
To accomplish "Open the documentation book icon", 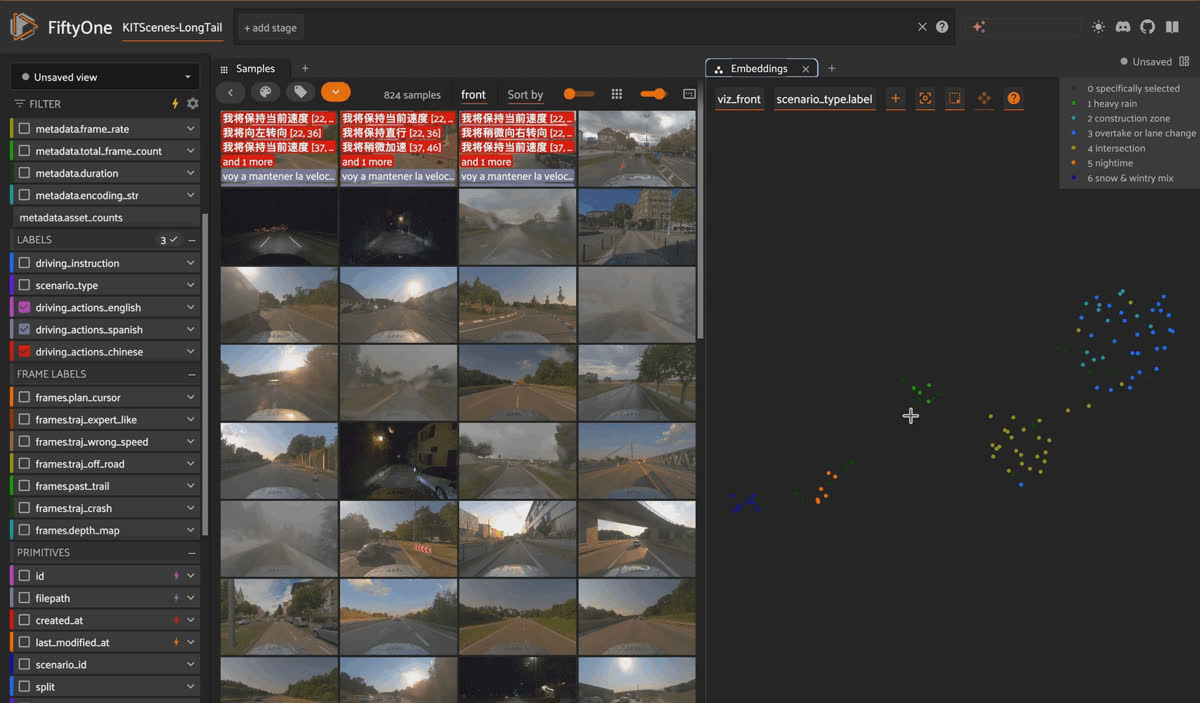I will 1172,27.
